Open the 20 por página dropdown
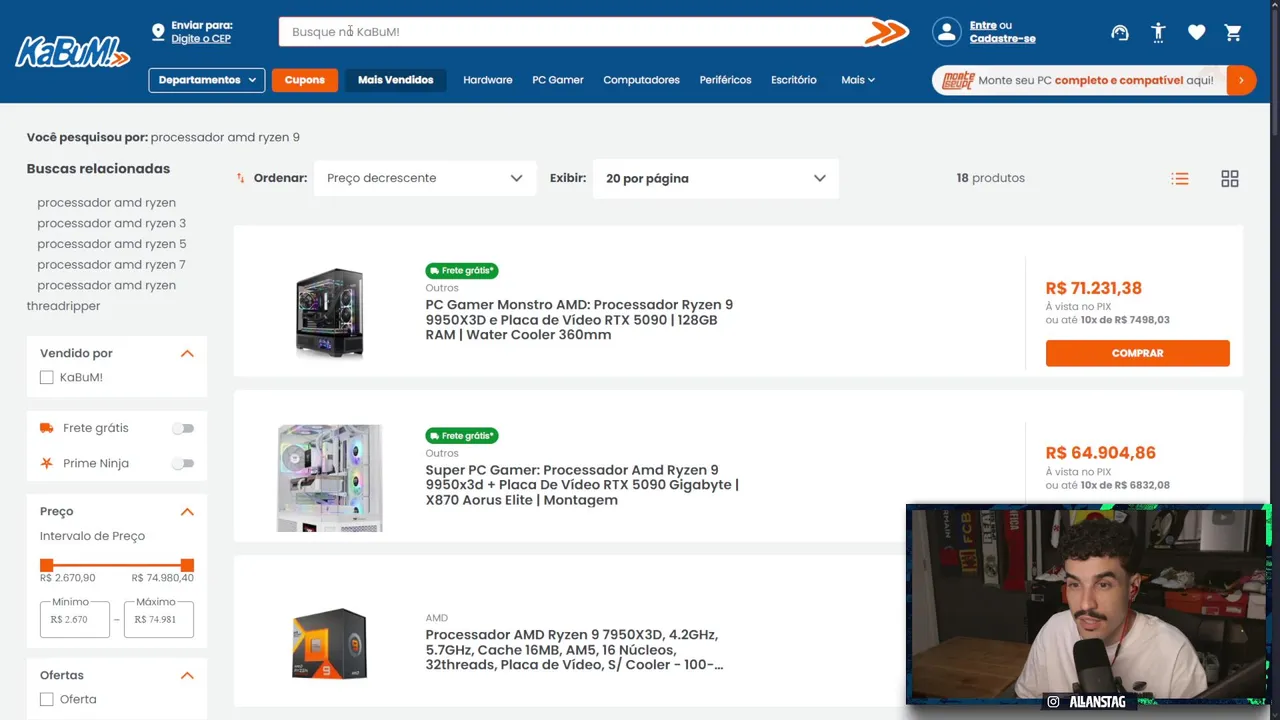The image size is (1280, 720). [x=716, y=178]
